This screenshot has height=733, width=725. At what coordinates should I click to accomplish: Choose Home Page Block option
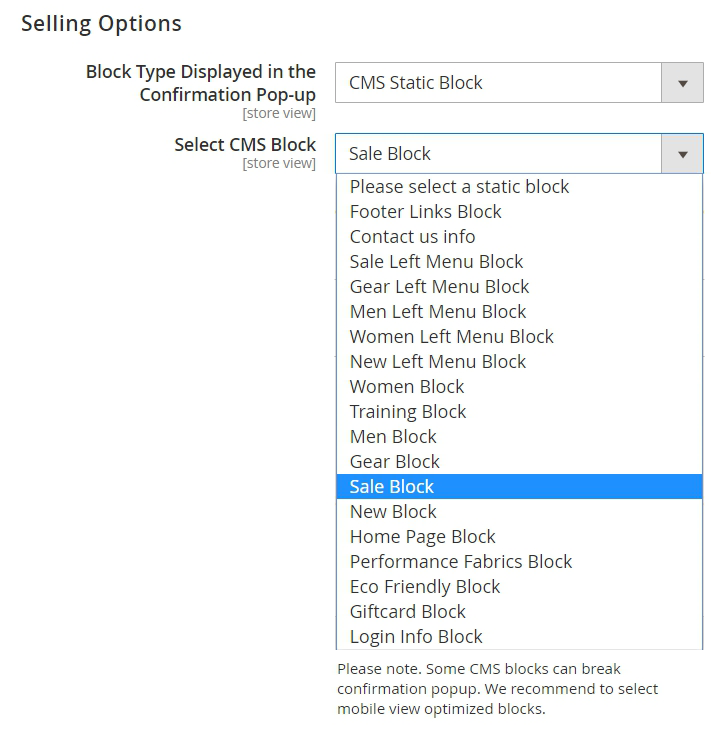pos(422,537)
